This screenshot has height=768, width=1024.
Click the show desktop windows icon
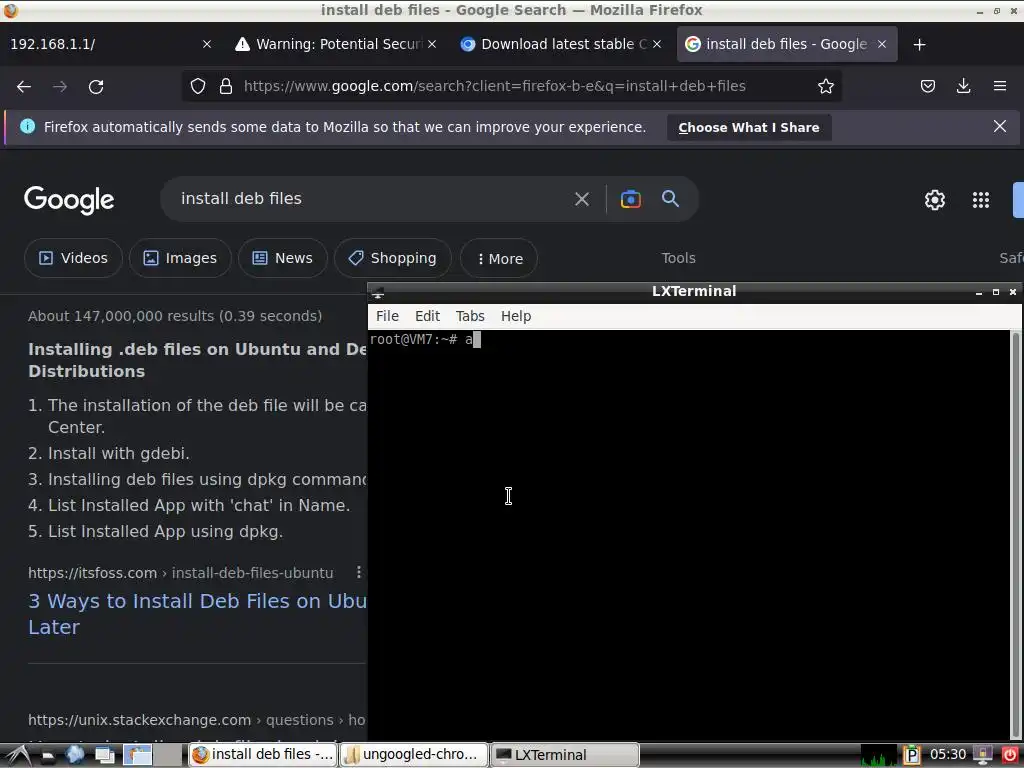(x=104, y=756)
